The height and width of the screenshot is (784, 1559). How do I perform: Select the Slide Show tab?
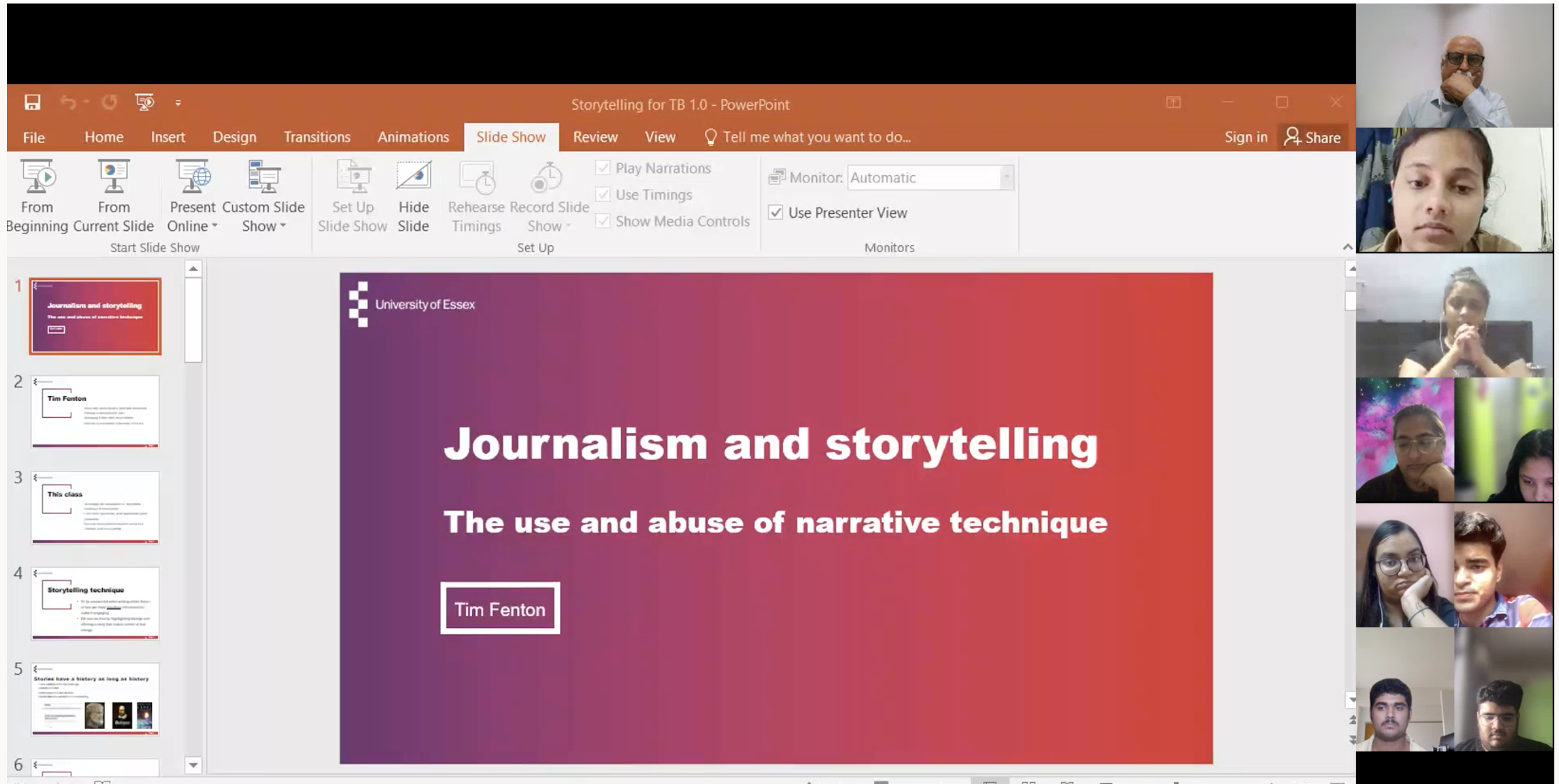click(x=511, y=137)
